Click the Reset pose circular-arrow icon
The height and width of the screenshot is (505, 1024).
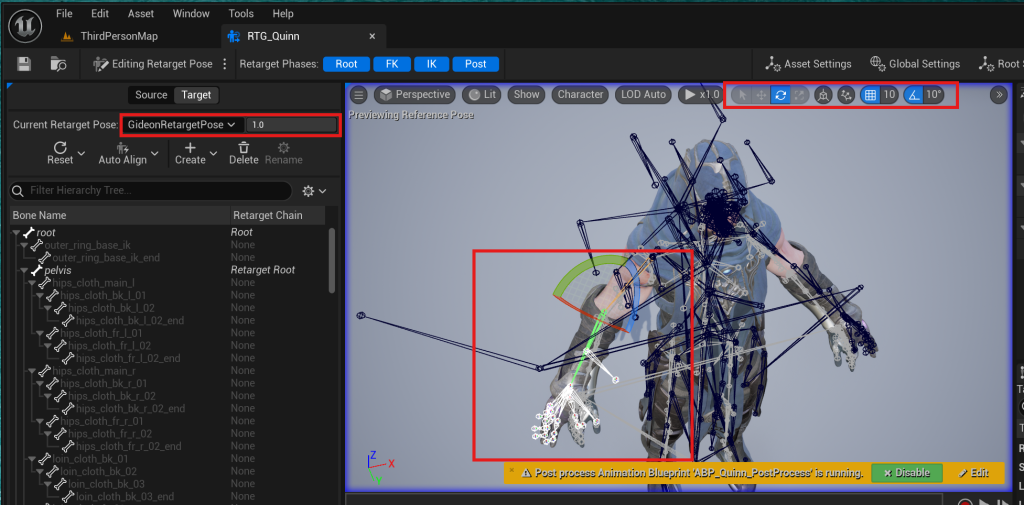click(60, 148)
